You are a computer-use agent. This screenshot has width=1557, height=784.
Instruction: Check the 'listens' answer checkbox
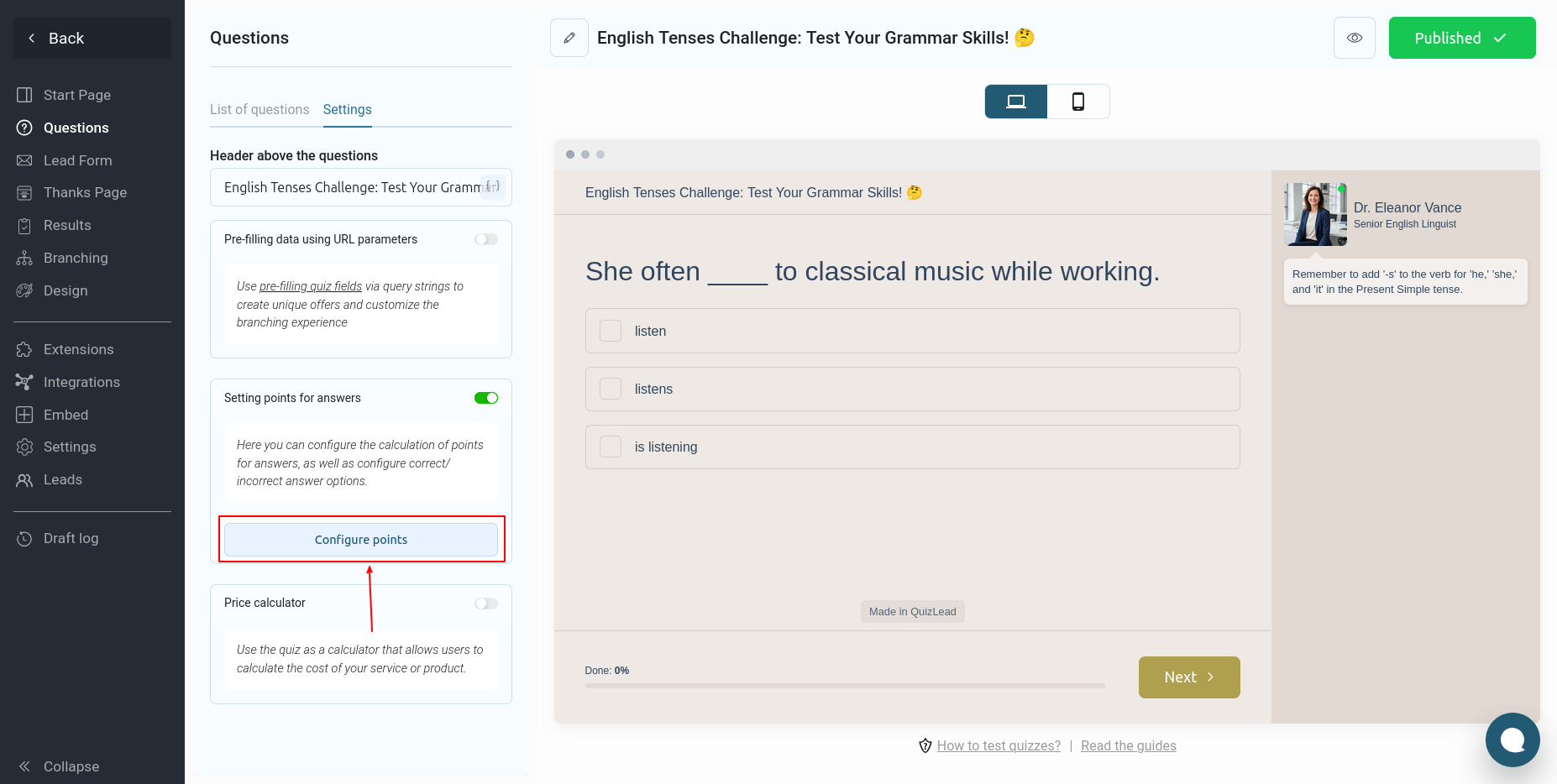[611, 389]
